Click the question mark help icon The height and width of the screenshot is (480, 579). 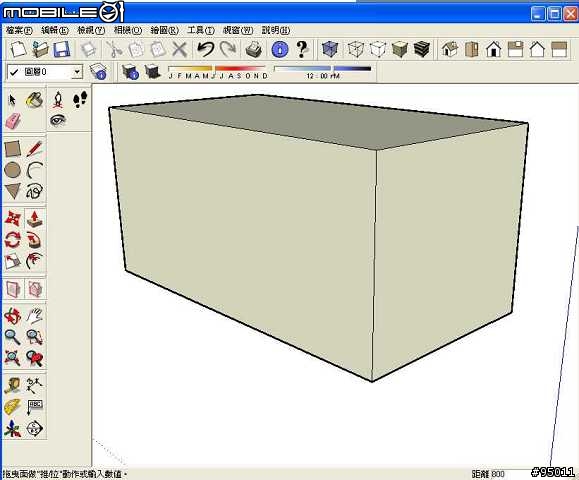pyautogui.click(x=302, y=49)
